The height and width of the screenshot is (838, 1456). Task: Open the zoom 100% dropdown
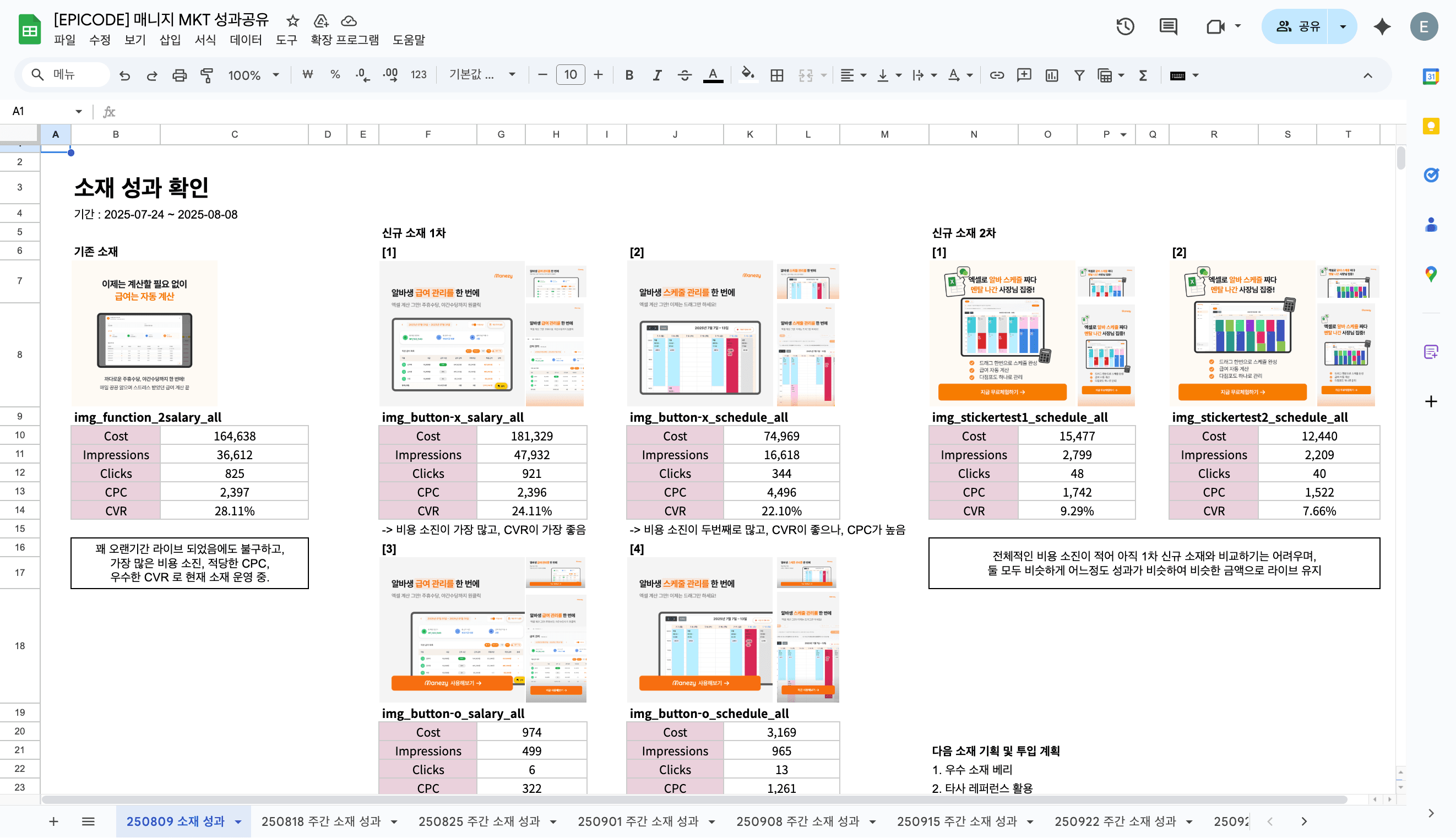pyautogui.click(x=253, y=75)
